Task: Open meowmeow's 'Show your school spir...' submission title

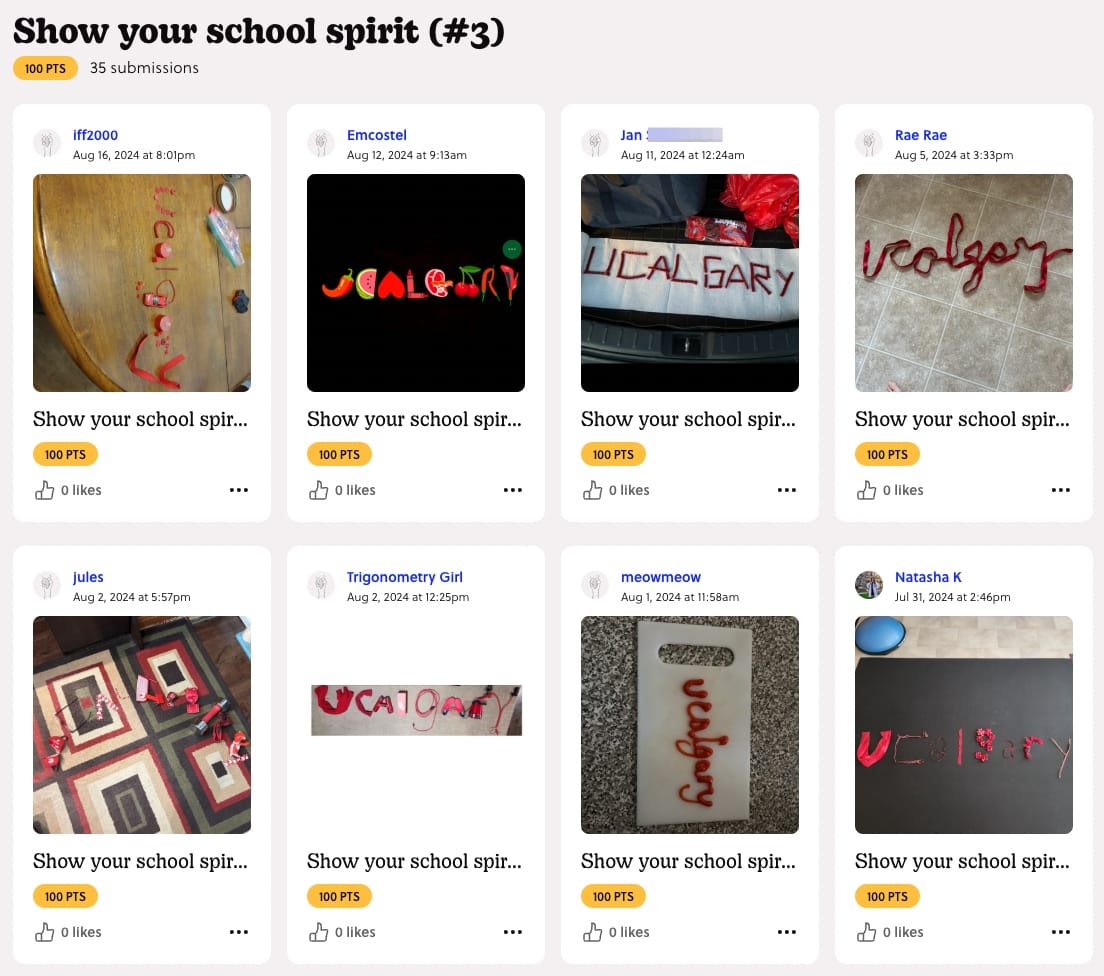Action: [x=688, y=861]
